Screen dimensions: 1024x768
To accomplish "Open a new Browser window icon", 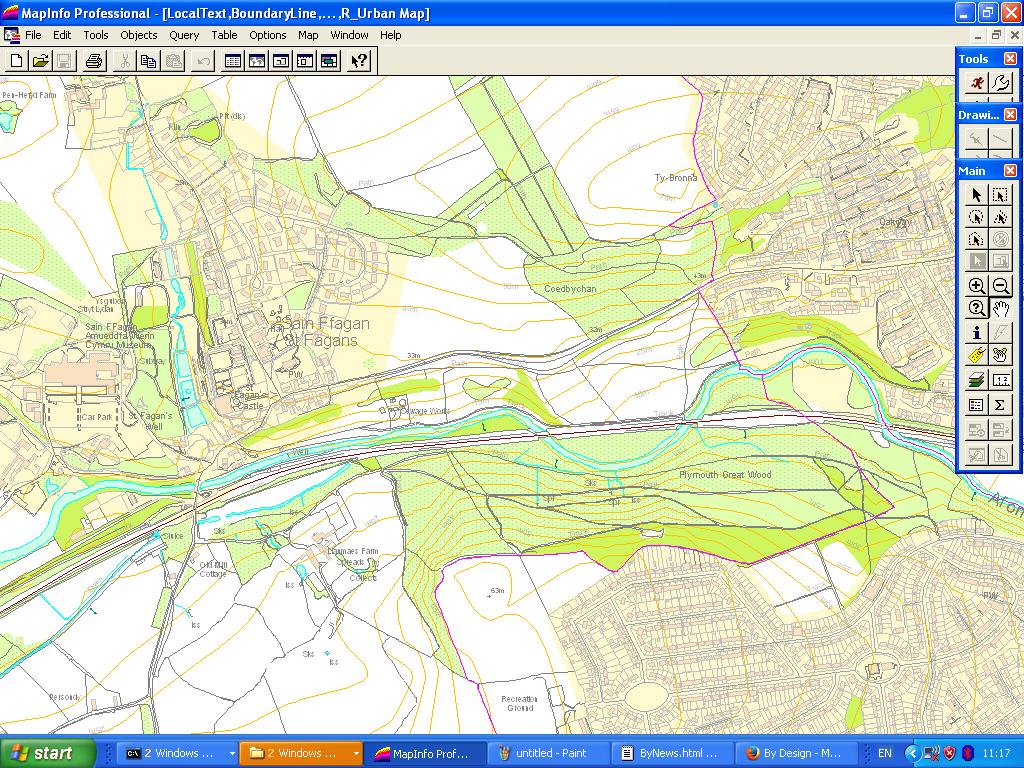I will (x=232, y=61).
